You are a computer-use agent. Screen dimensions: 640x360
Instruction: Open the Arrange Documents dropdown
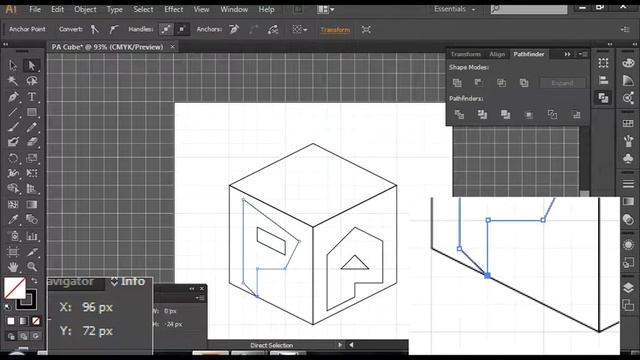pos(325,9)
